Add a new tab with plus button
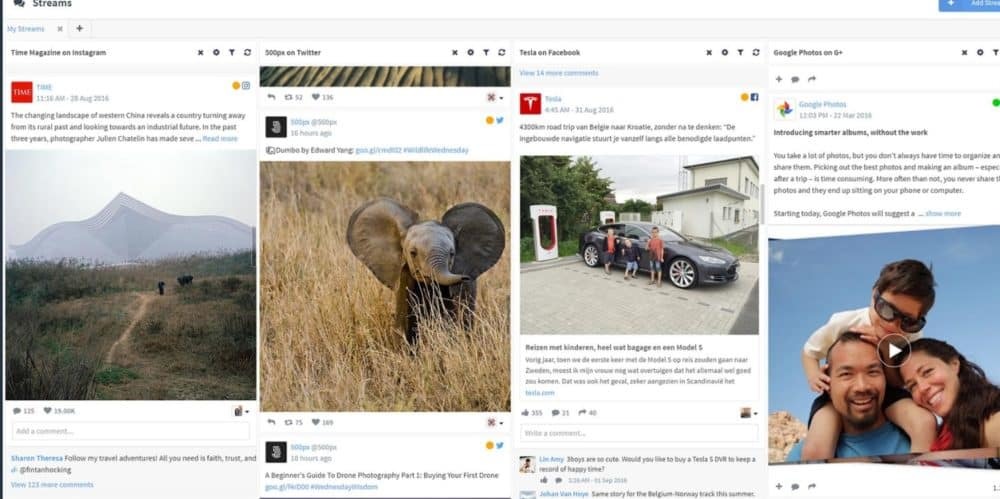Screen dimensions: 1000x499 [80, 29]
